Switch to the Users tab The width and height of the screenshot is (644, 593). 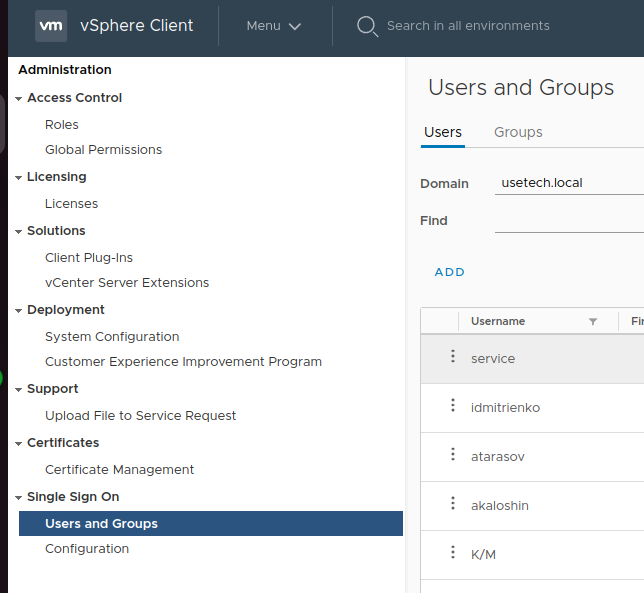point(443,132)
